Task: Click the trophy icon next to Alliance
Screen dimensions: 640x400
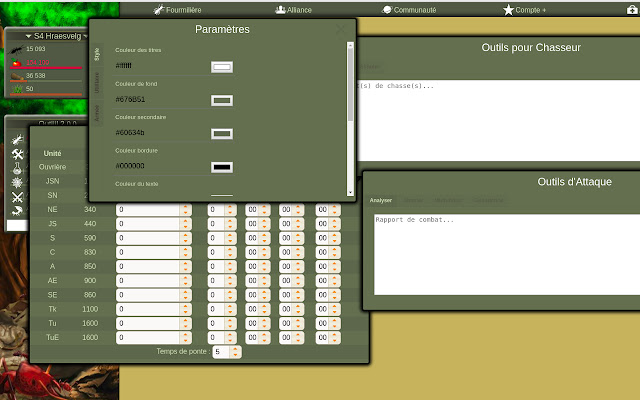Action: (280, 9)
